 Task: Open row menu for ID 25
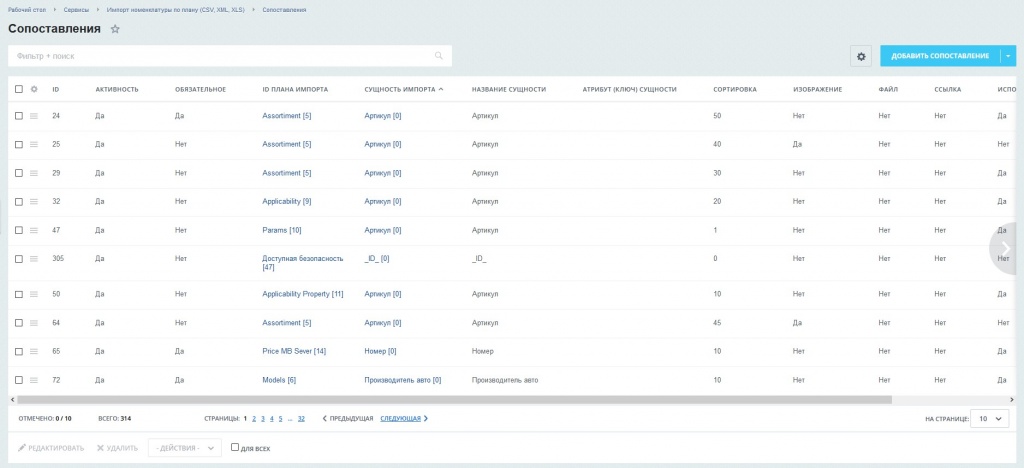pos(34,144)
